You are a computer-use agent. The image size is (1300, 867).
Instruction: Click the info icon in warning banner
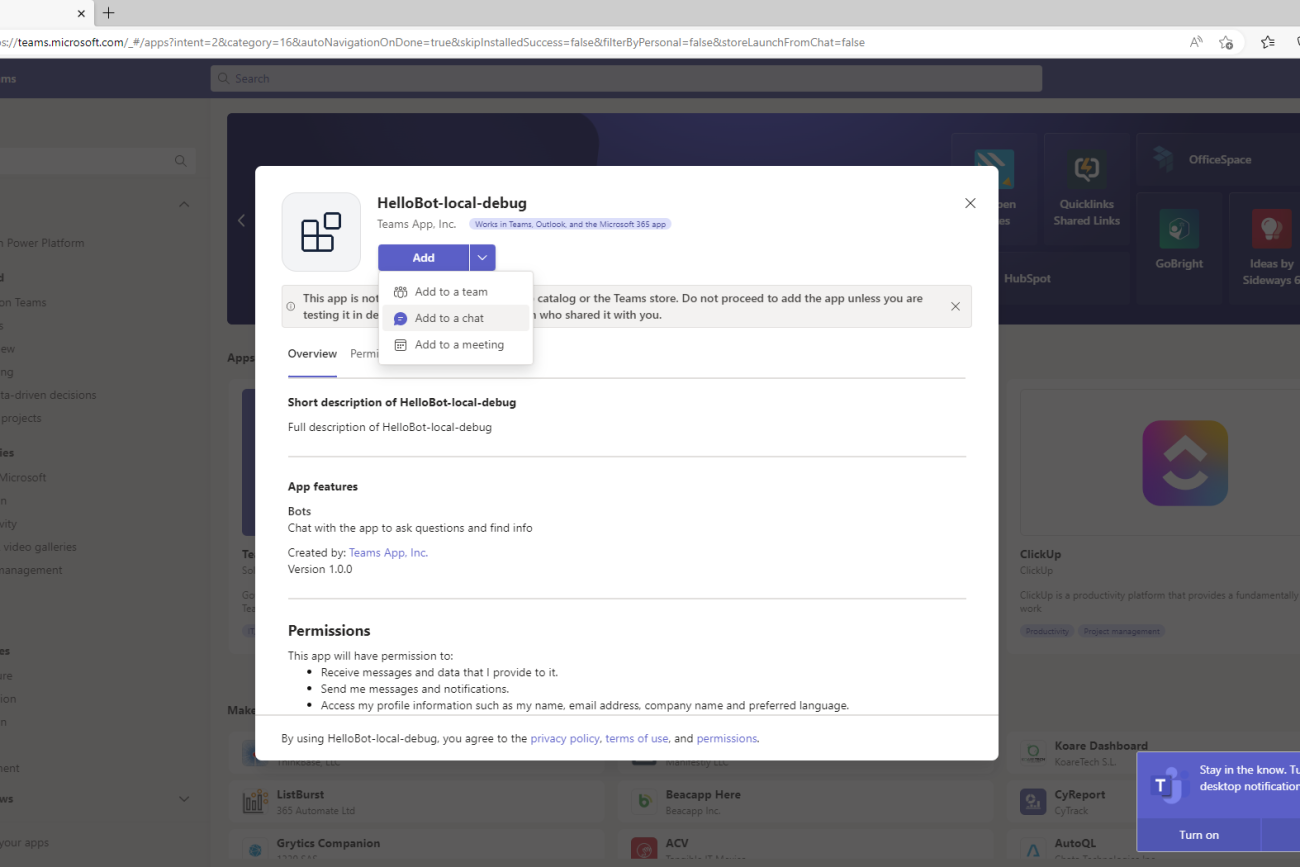[291, 307]
